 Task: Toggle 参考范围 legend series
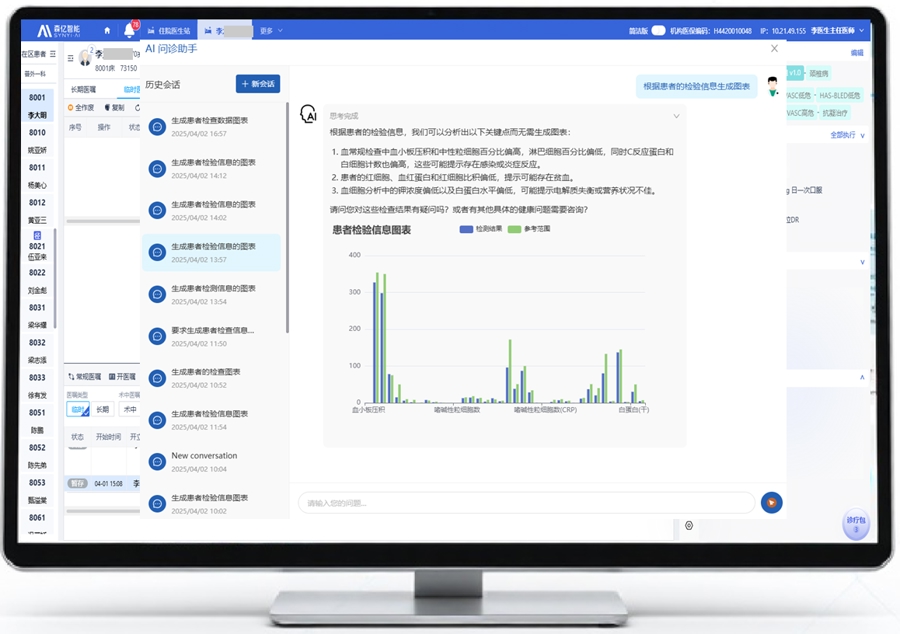tap(529, 229)
